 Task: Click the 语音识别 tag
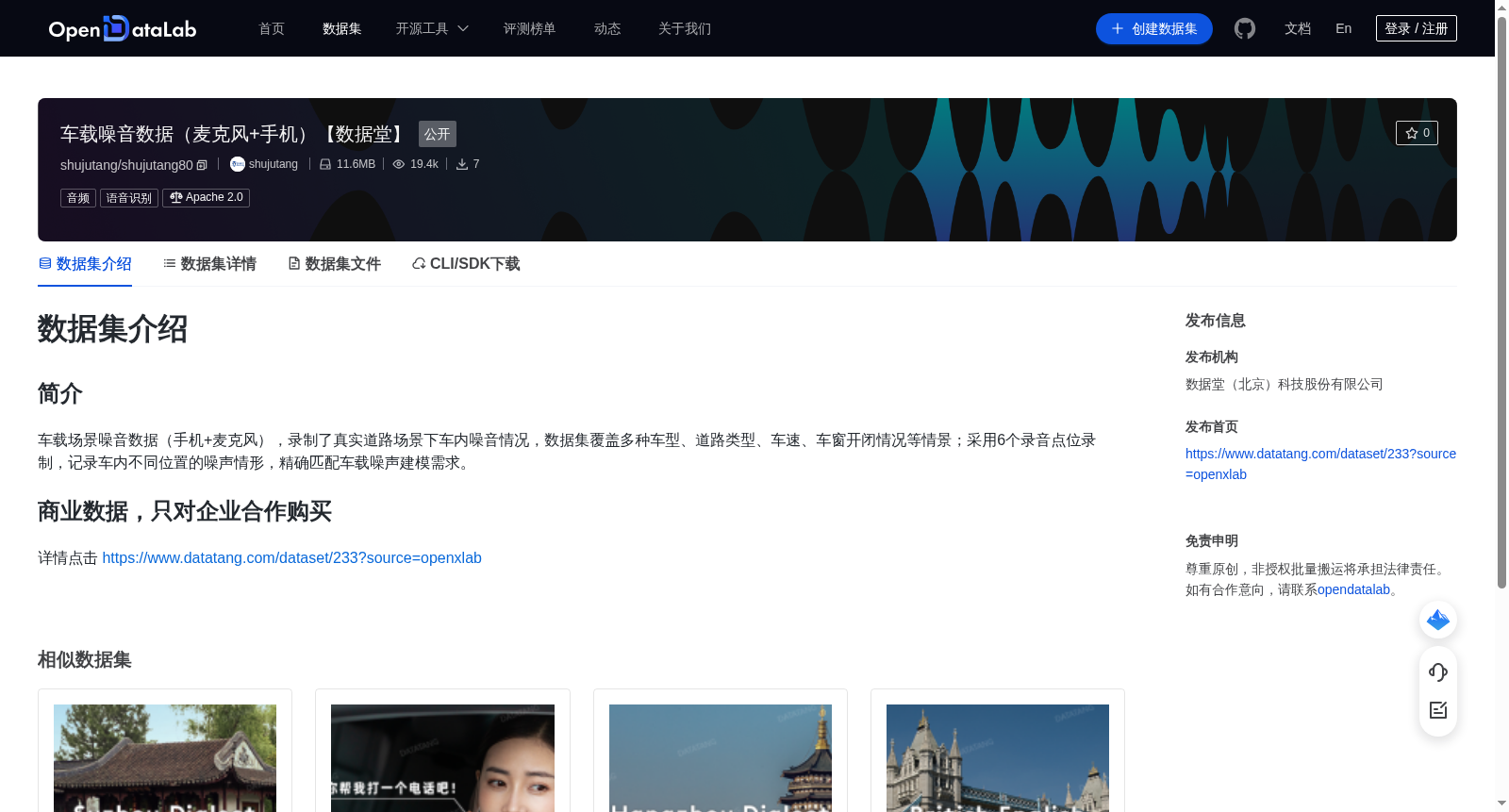129,198
